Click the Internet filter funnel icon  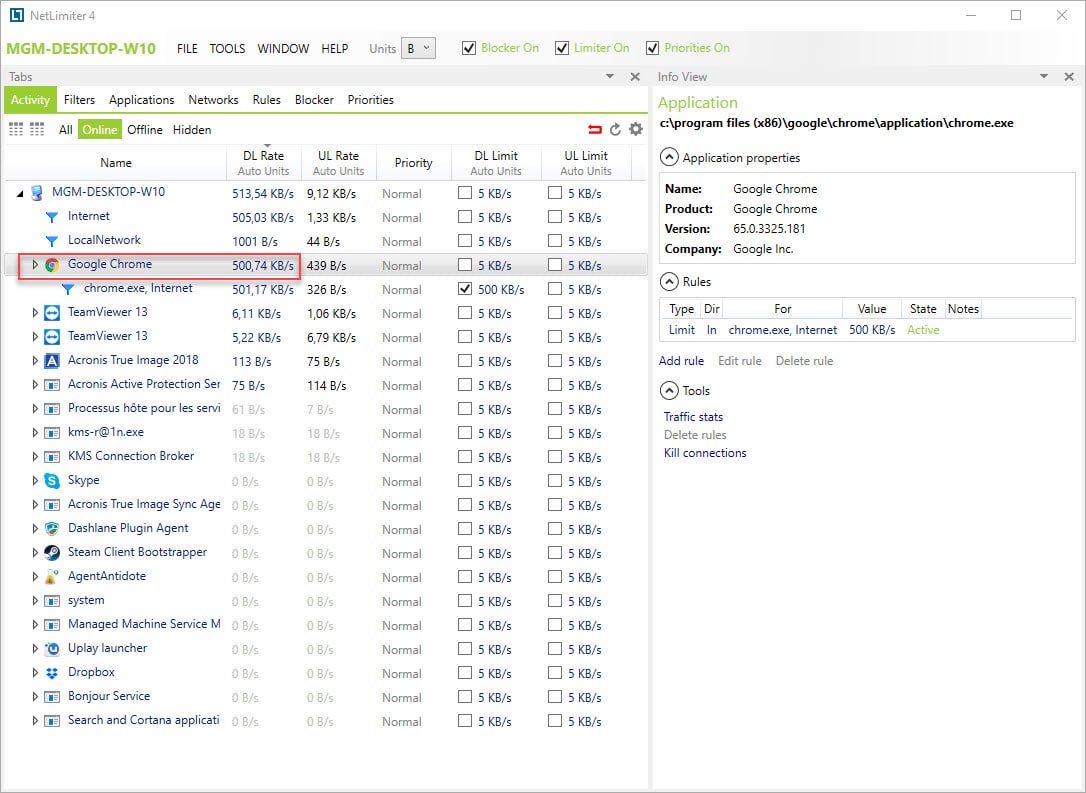coord(52,217)
